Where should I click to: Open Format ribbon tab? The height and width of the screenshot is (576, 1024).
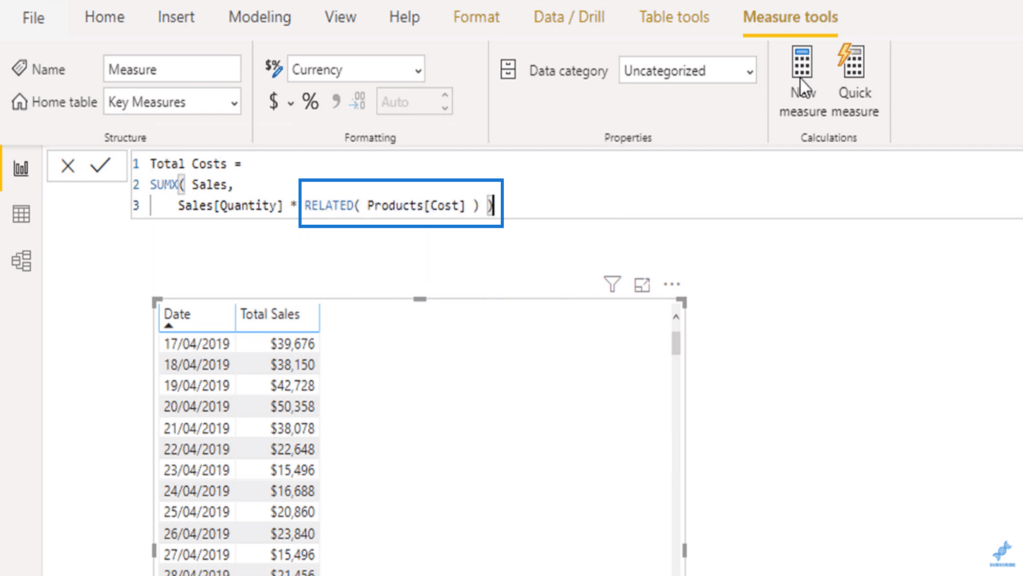[476, 17]
